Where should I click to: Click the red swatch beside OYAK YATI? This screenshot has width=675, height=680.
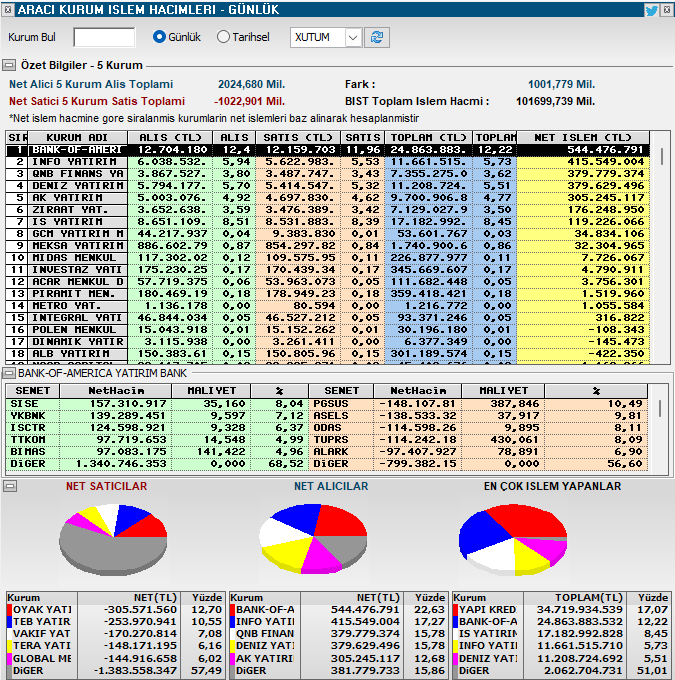point(10,610)
